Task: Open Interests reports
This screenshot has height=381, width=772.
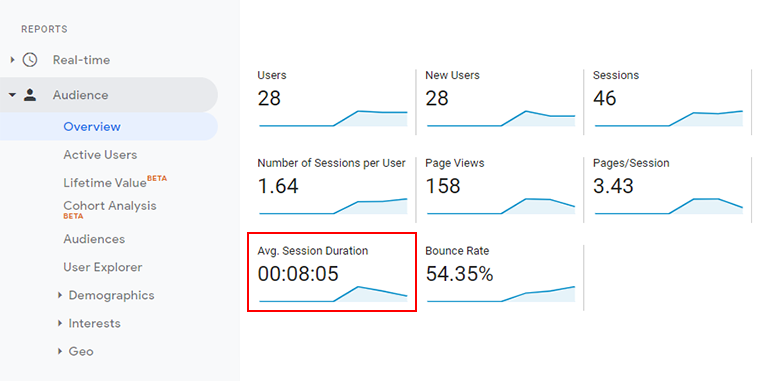Action: [x=95, y=323]
